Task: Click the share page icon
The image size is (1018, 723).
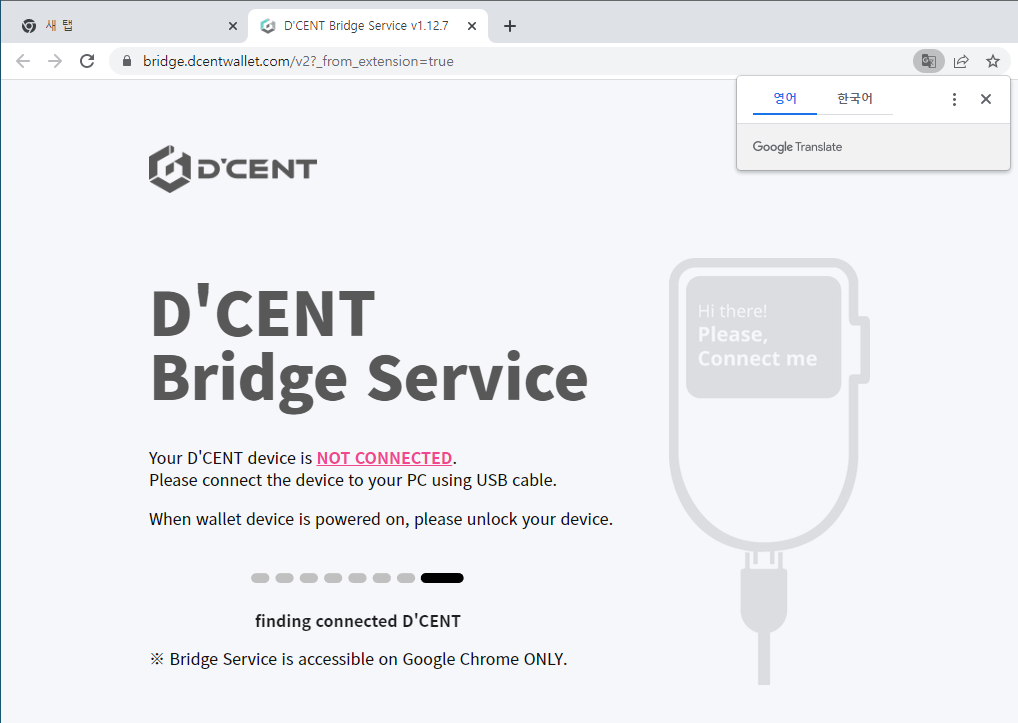Action: click(x=961, y=61)
